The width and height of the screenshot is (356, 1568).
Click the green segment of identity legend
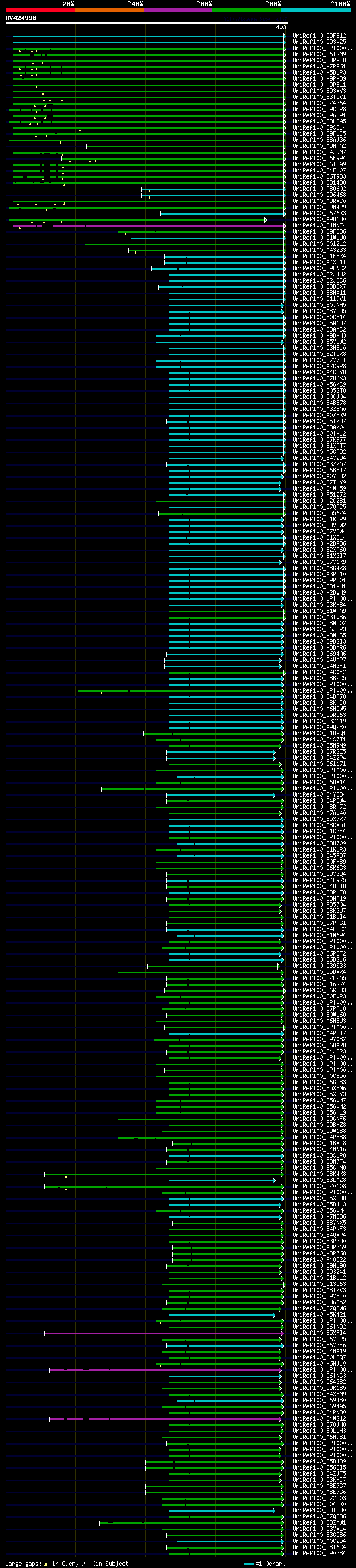pyautogui.click(x=247, y=11)
